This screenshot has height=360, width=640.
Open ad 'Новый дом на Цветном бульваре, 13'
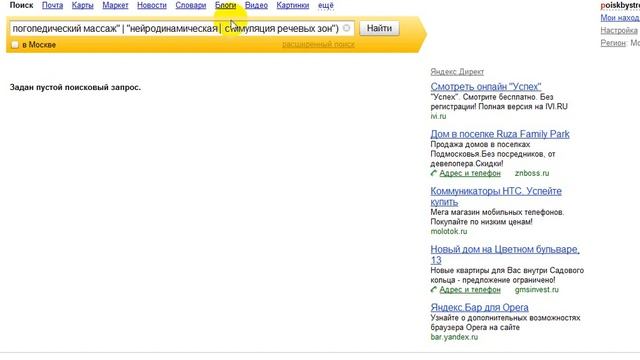point(505,254)
